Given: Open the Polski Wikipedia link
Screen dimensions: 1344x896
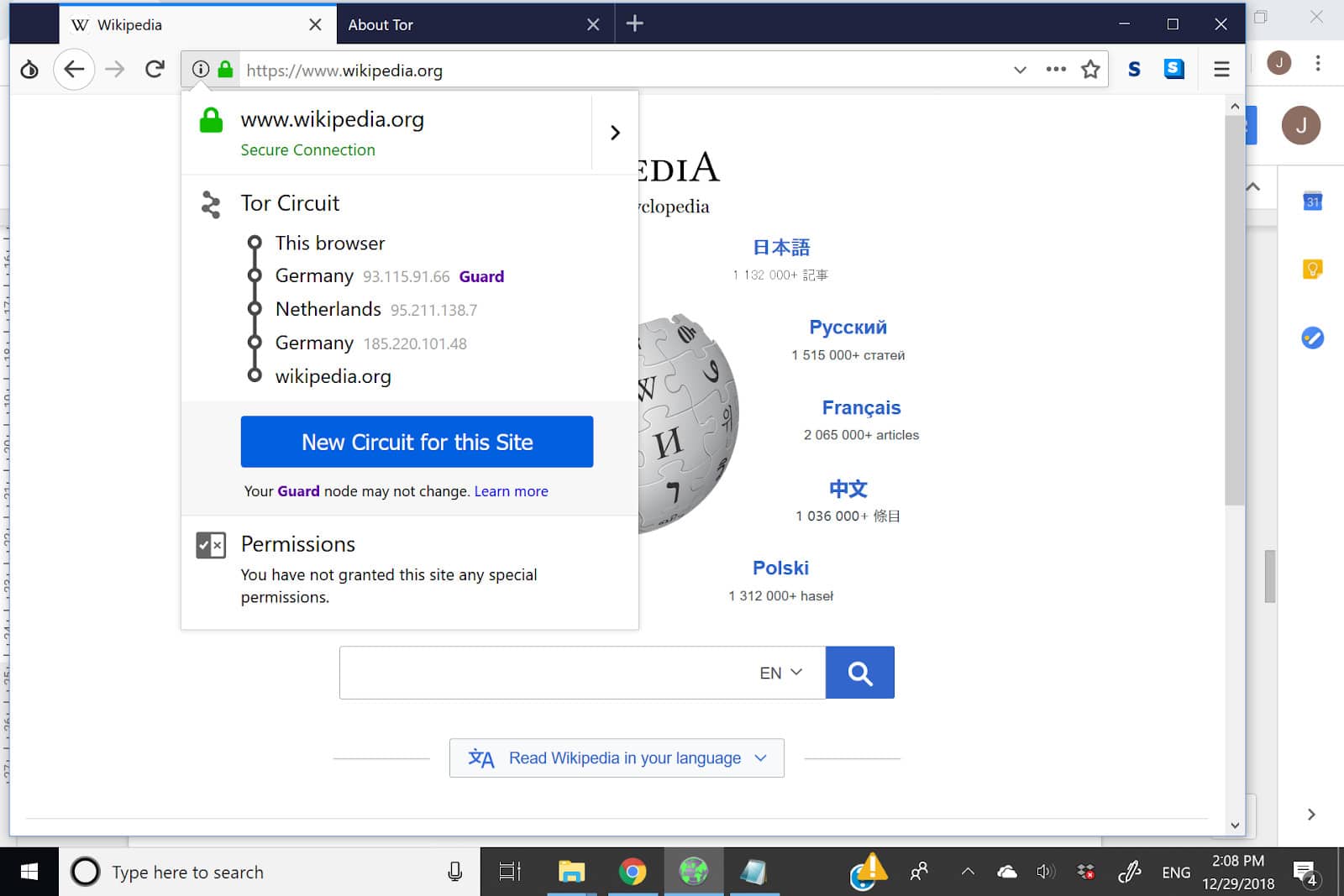Looking at the screenshot, I should [x=780, y=569].
